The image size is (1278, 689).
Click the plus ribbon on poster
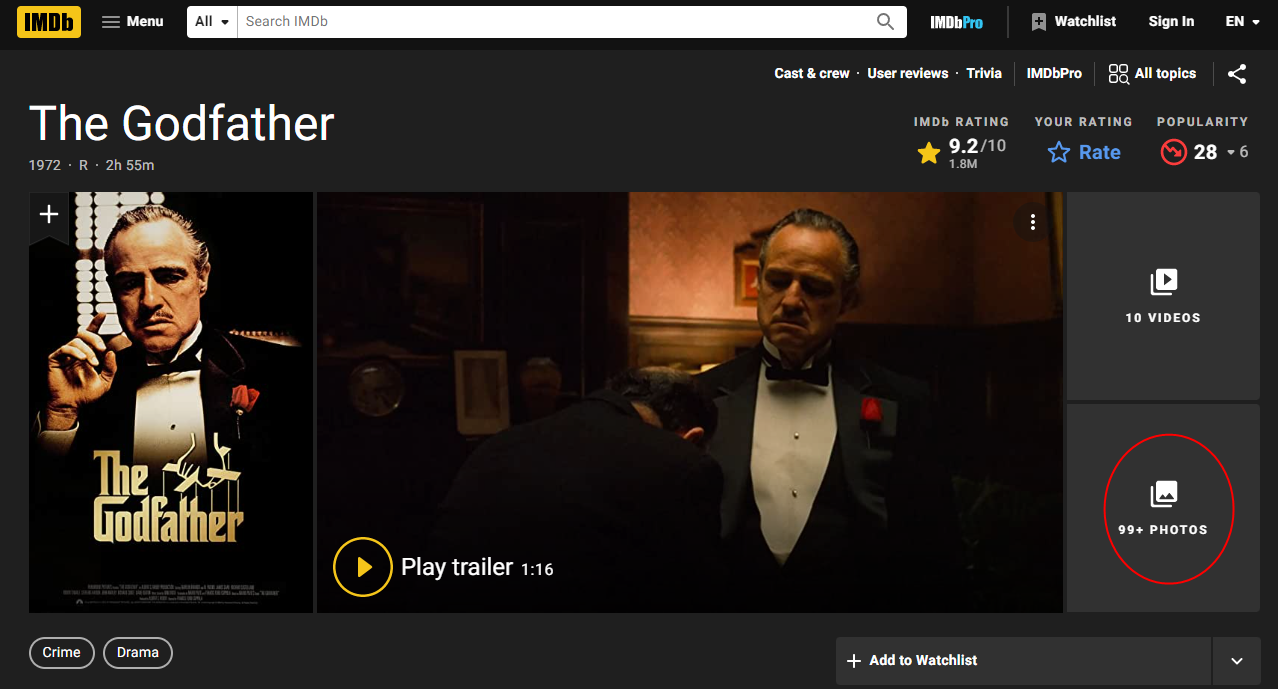pyautogui.click(x=49, y=216)
